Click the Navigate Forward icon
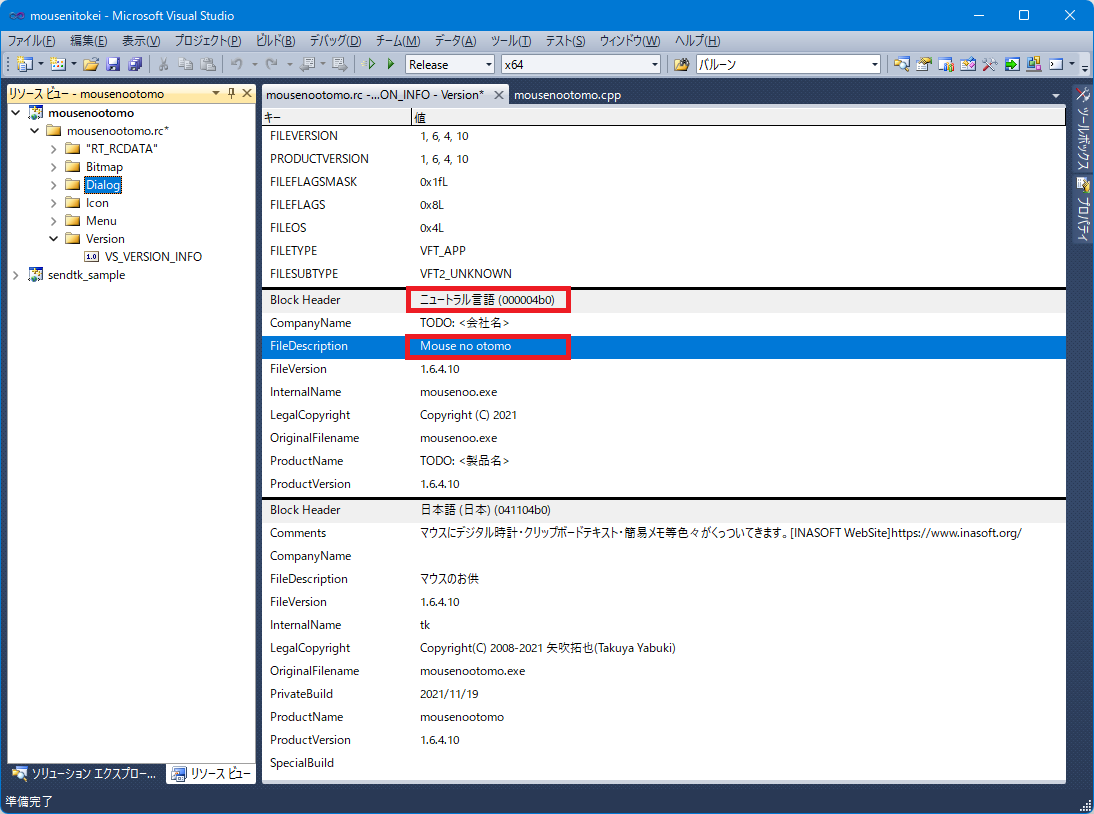 tap(340, 64)
